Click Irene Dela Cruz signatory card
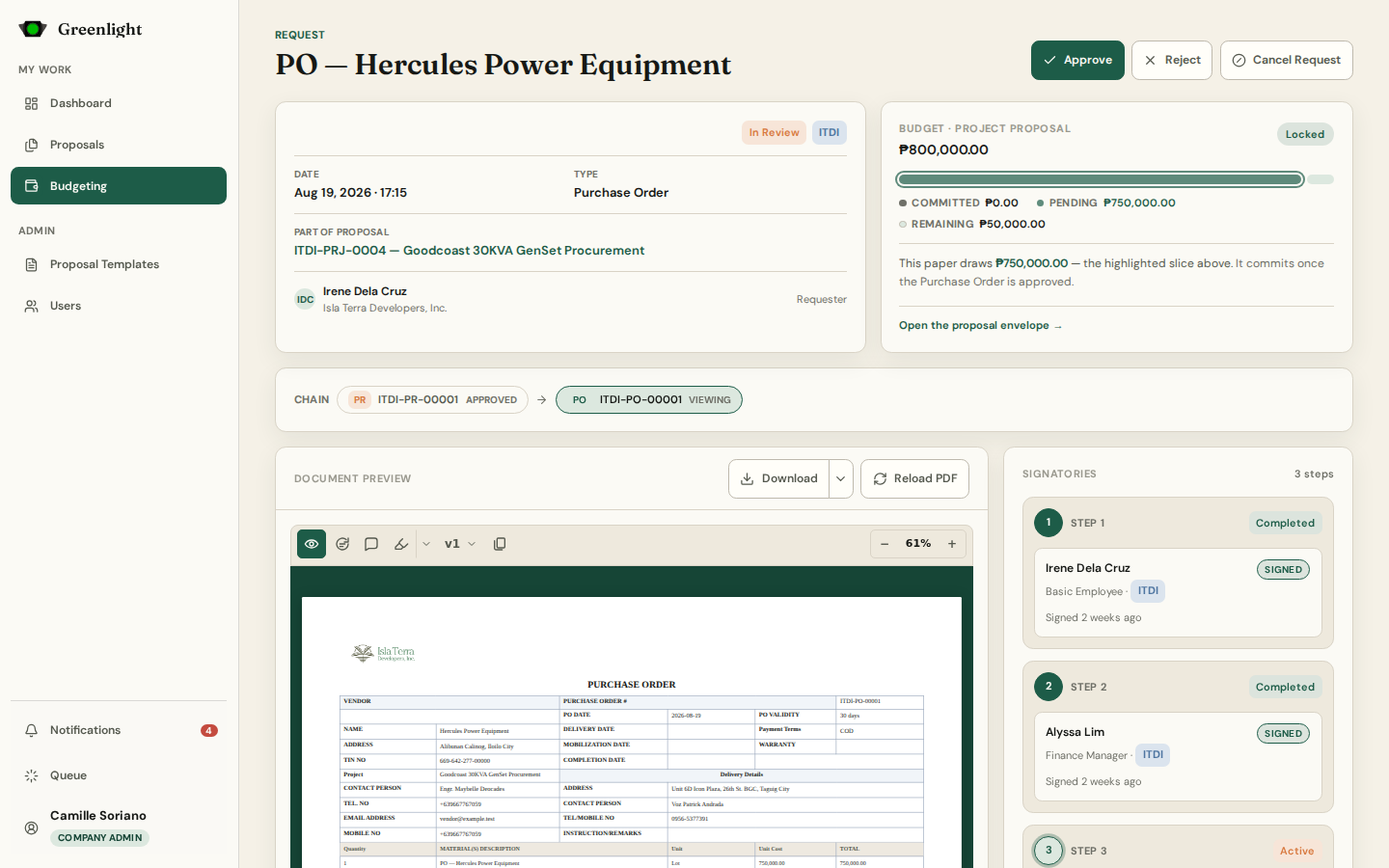 1178,593
